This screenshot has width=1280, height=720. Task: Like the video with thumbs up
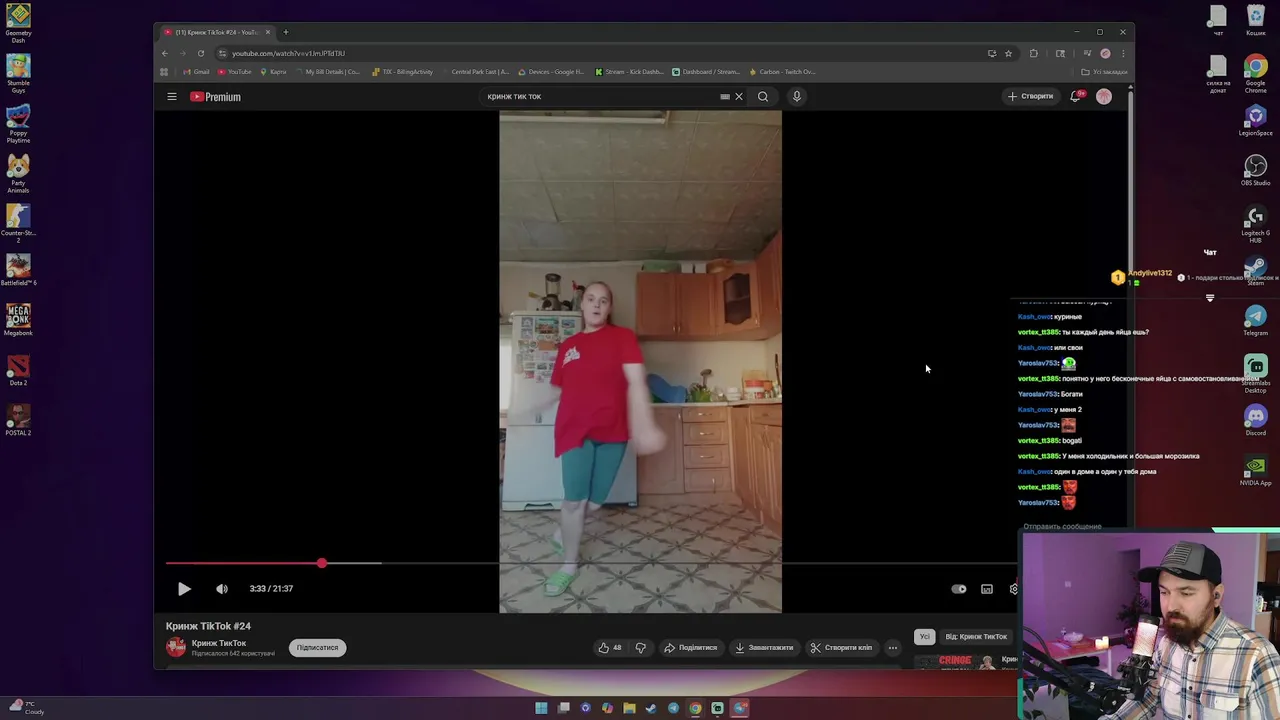tap(610, 648)
